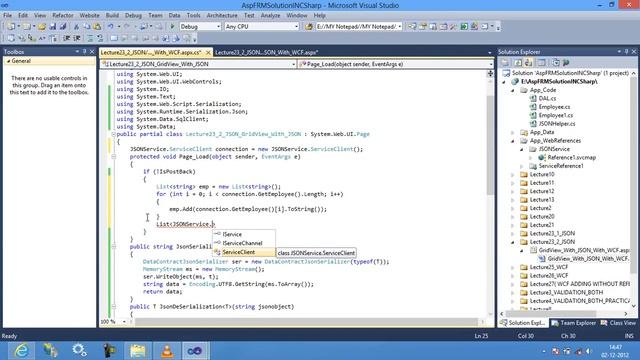
Task: Open the Architecture menu
Action: tap(222, 16)
